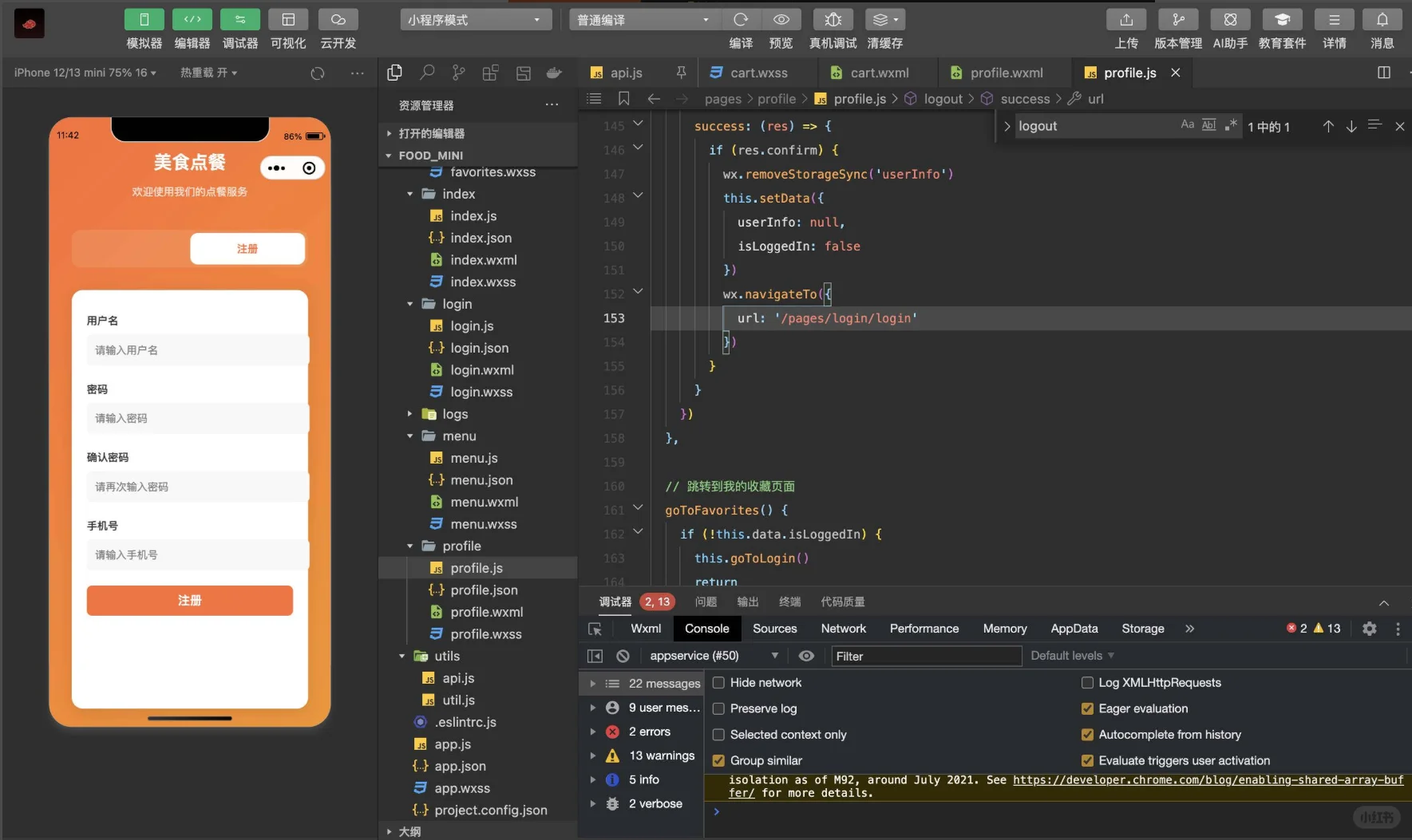Click the real device debug bug icon
The width and height of the screenshot is (1412, 840).
point(833,20)
